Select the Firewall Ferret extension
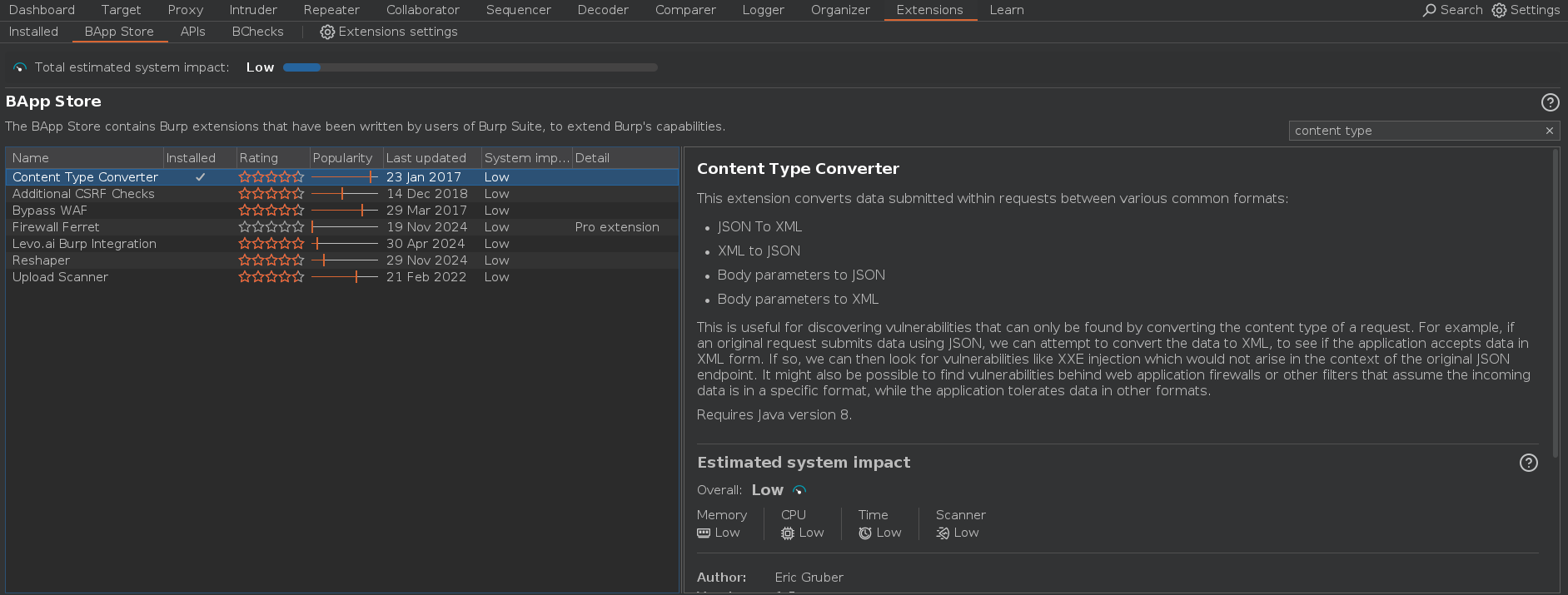The width and height of the screenshot is (1568, 595). [342, 227]
